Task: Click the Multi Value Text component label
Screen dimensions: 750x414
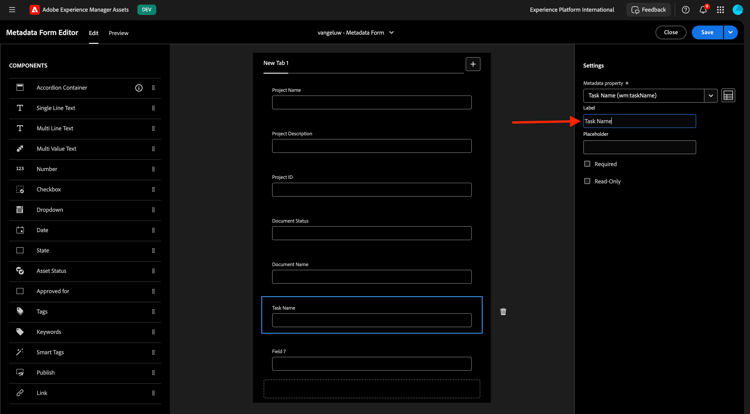Action: pyautogui.click(x=56, y=149)
